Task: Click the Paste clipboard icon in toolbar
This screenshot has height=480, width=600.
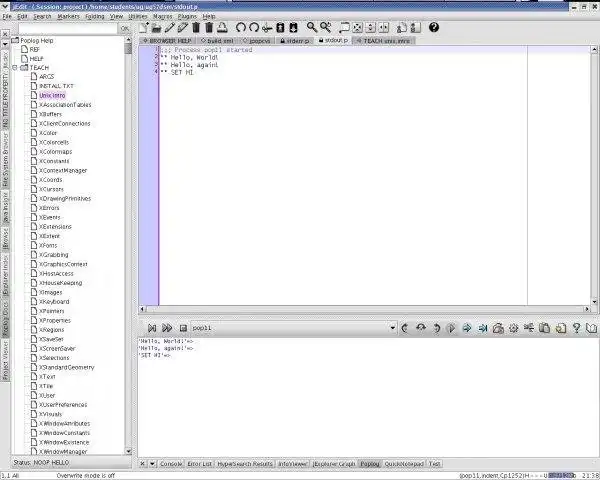Action: pos(293,28)
